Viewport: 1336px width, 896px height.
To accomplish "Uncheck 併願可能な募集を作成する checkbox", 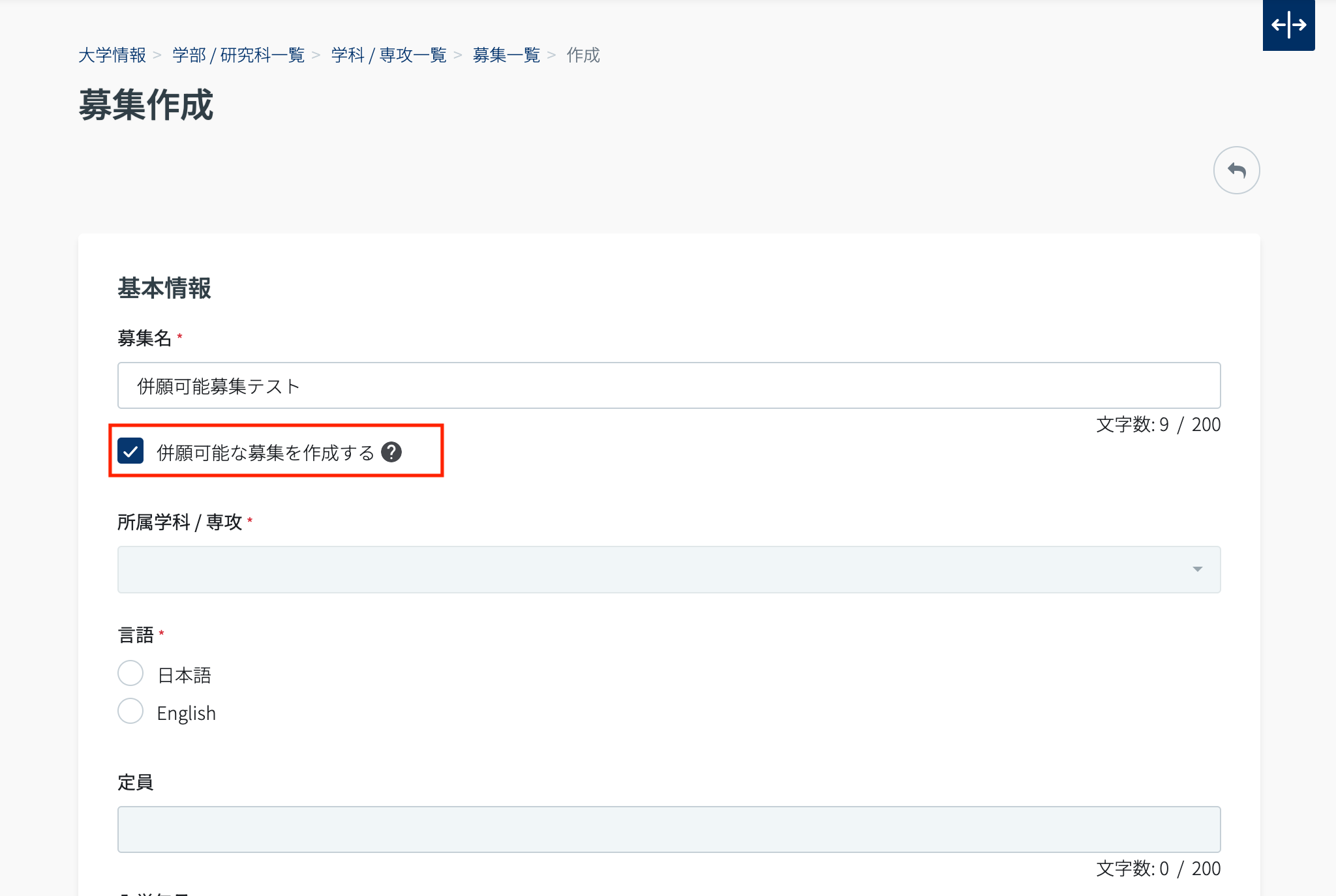I will 130,451.
